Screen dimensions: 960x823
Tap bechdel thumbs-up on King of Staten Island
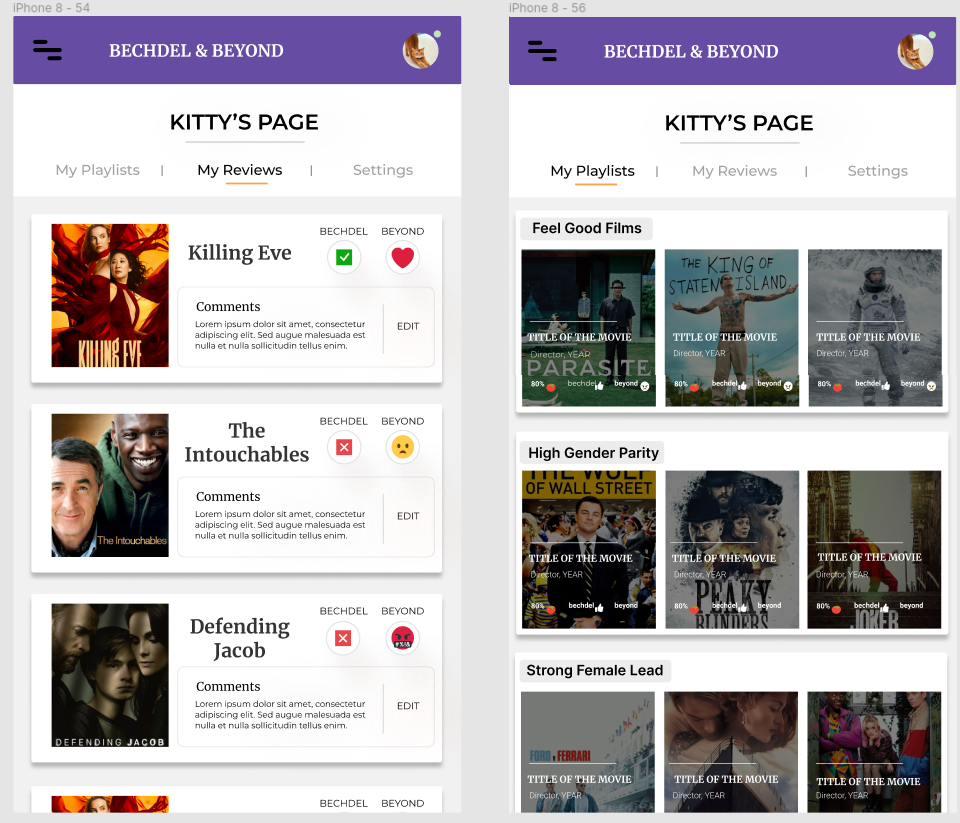pos(743,386)
